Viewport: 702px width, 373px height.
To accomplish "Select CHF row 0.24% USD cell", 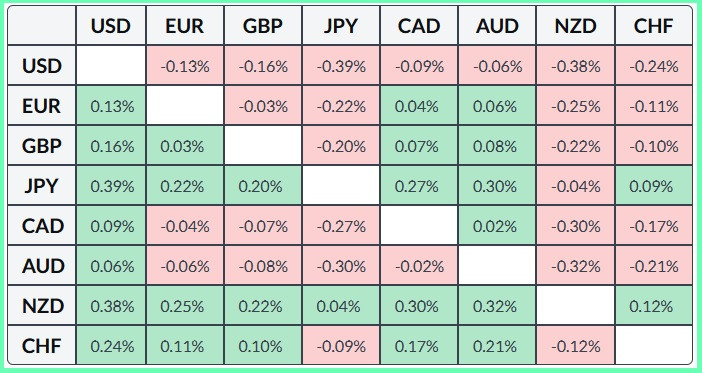I will [x=111, y=346].
